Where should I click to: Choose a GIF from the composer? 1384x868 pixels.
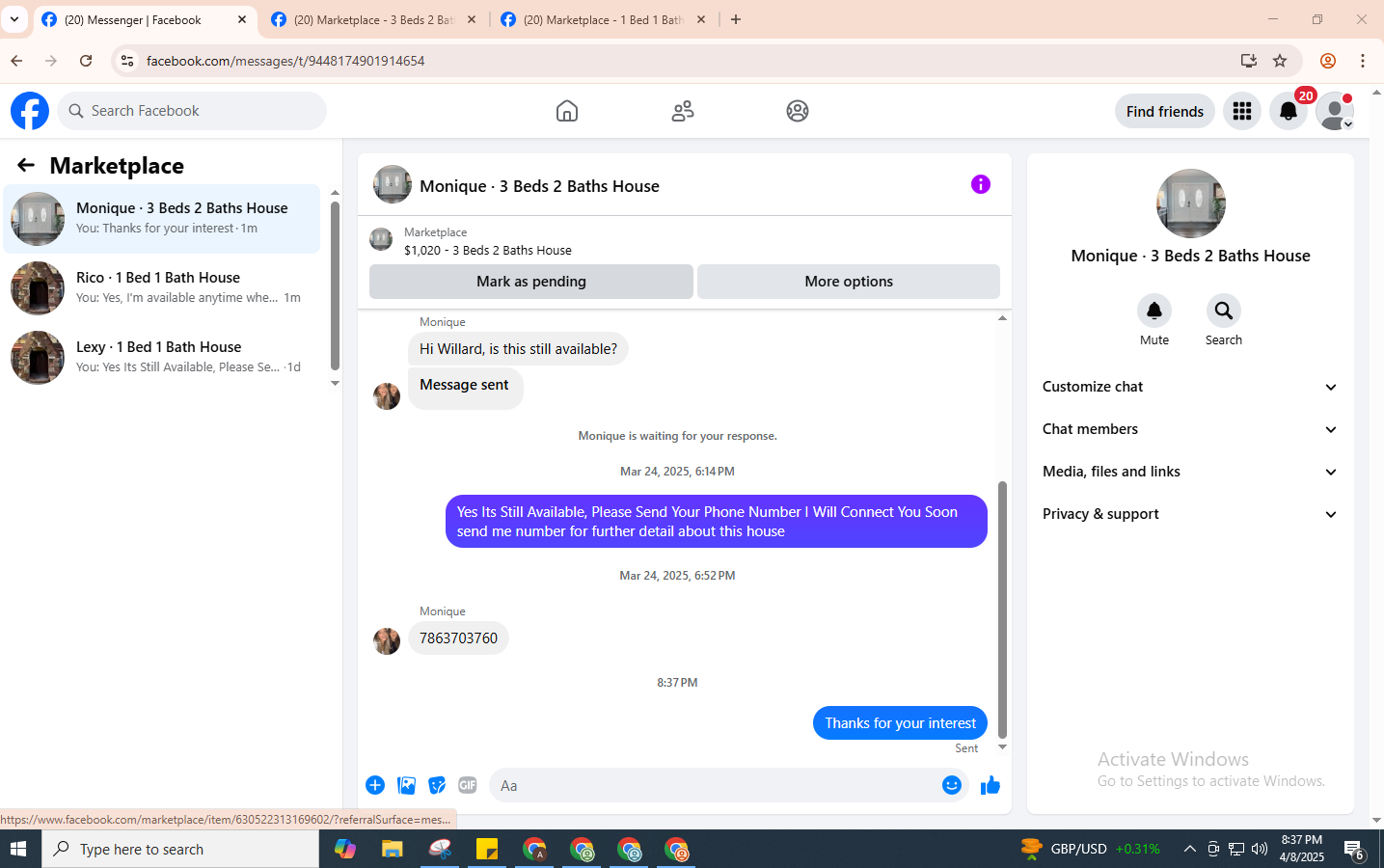[x=468, y=785]
